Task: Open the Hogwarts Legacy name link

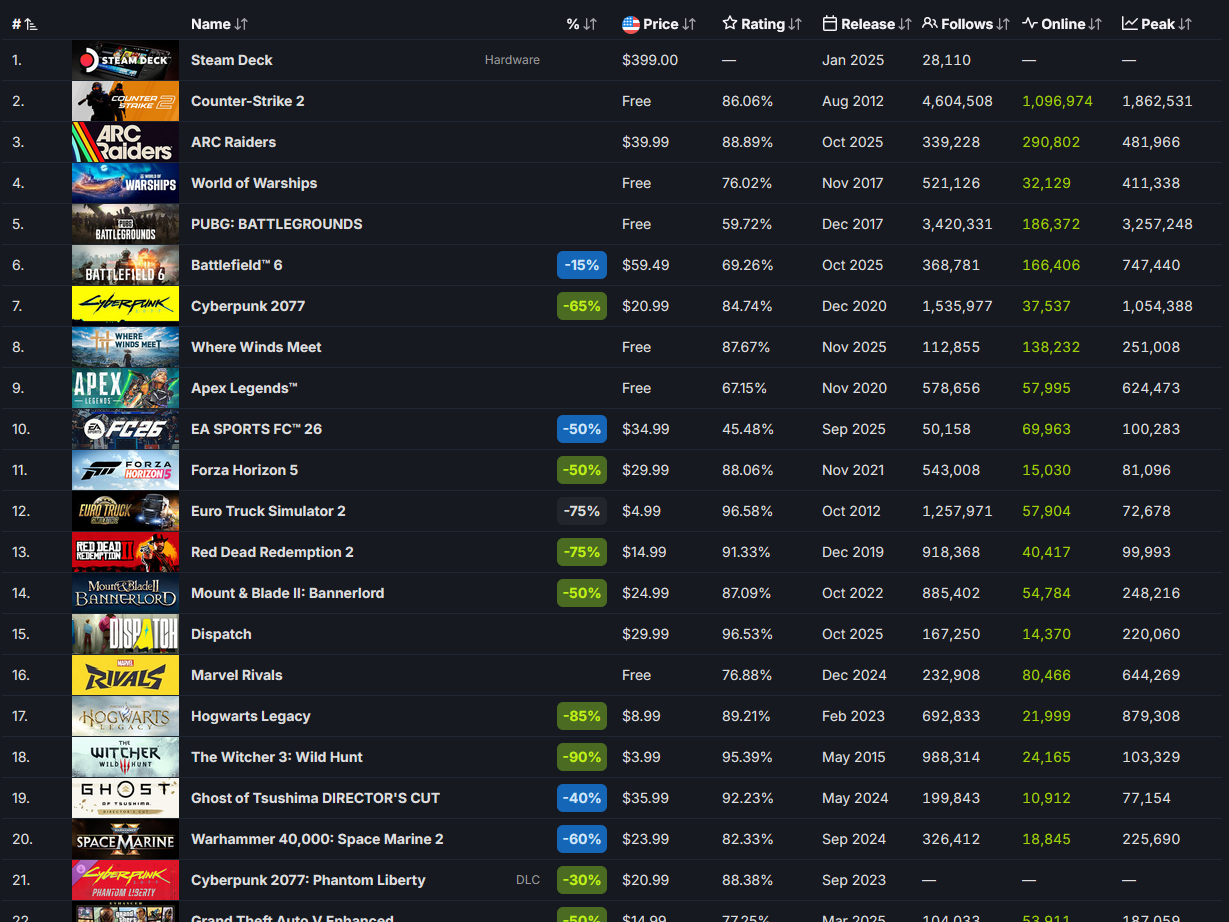Action: [x=251, y=716]
